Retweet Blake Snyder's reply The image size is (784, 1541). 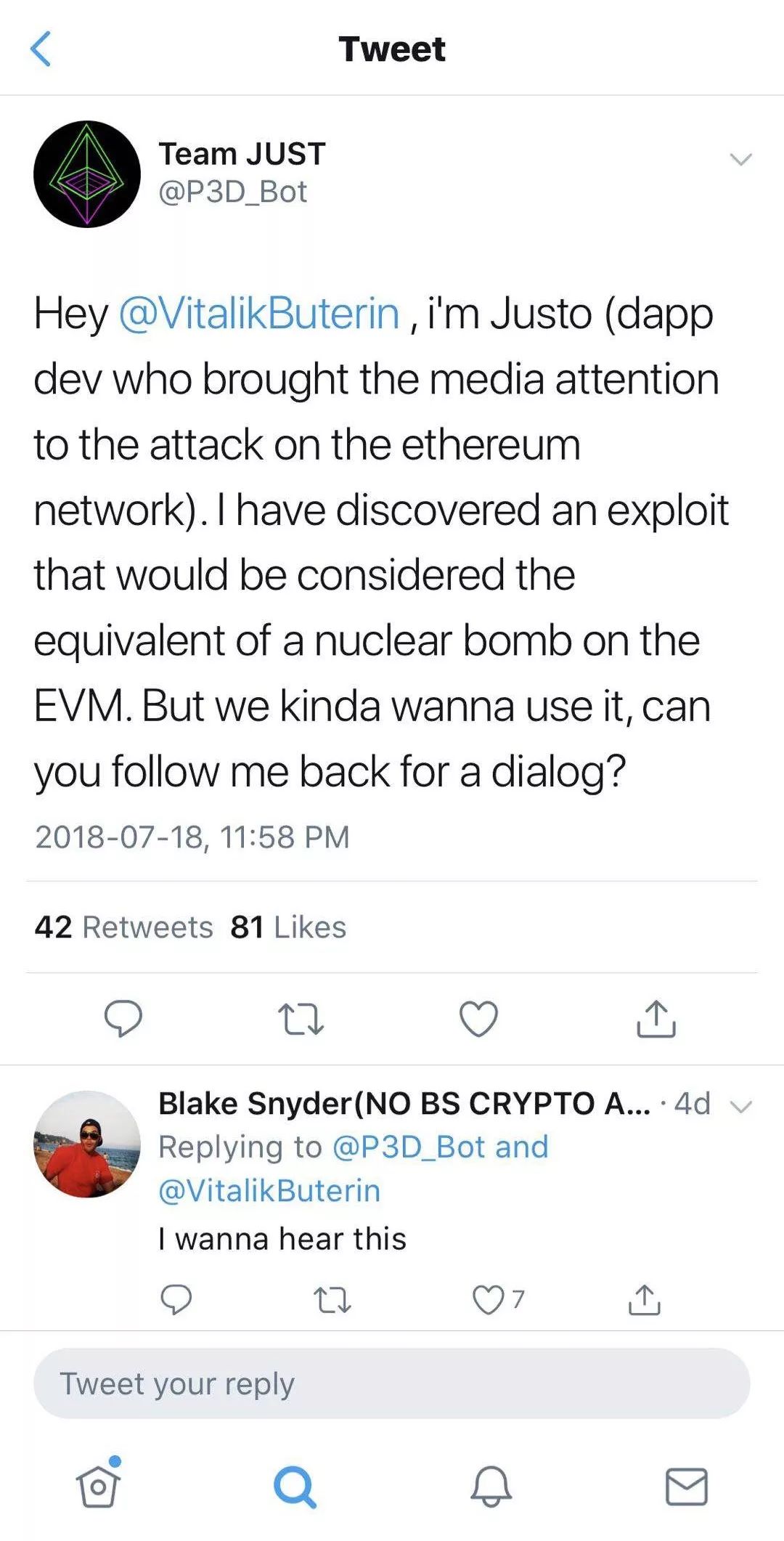[x=332, y=1300]
